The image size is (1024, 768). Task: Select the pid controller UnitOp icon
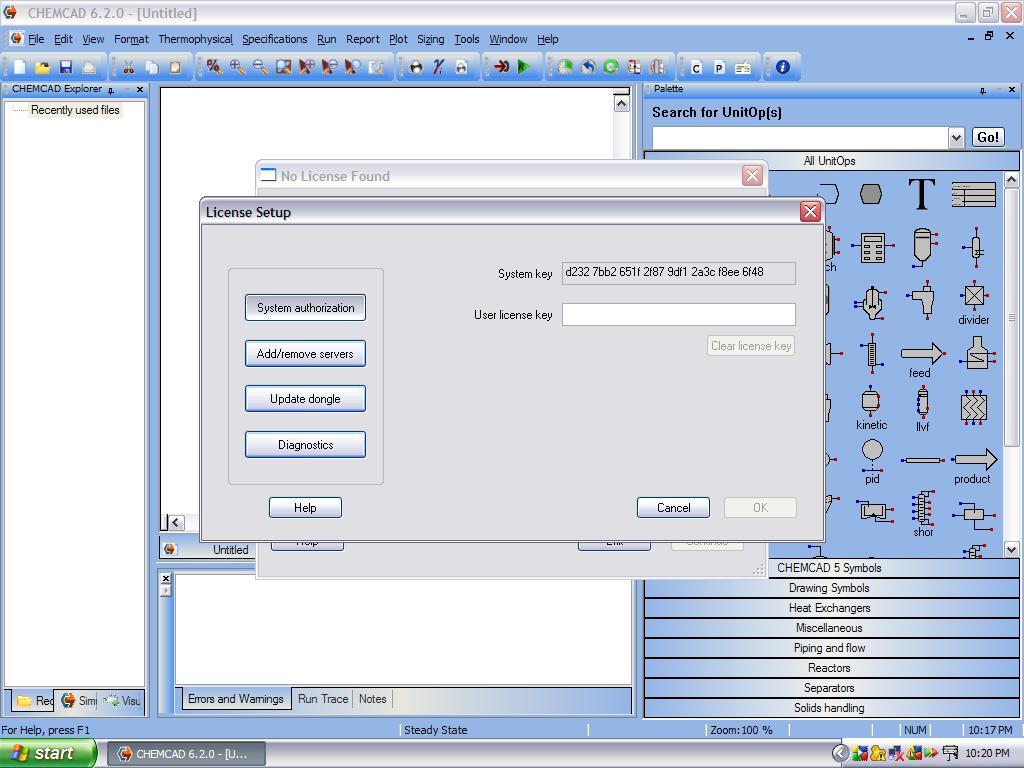(872, 461)
